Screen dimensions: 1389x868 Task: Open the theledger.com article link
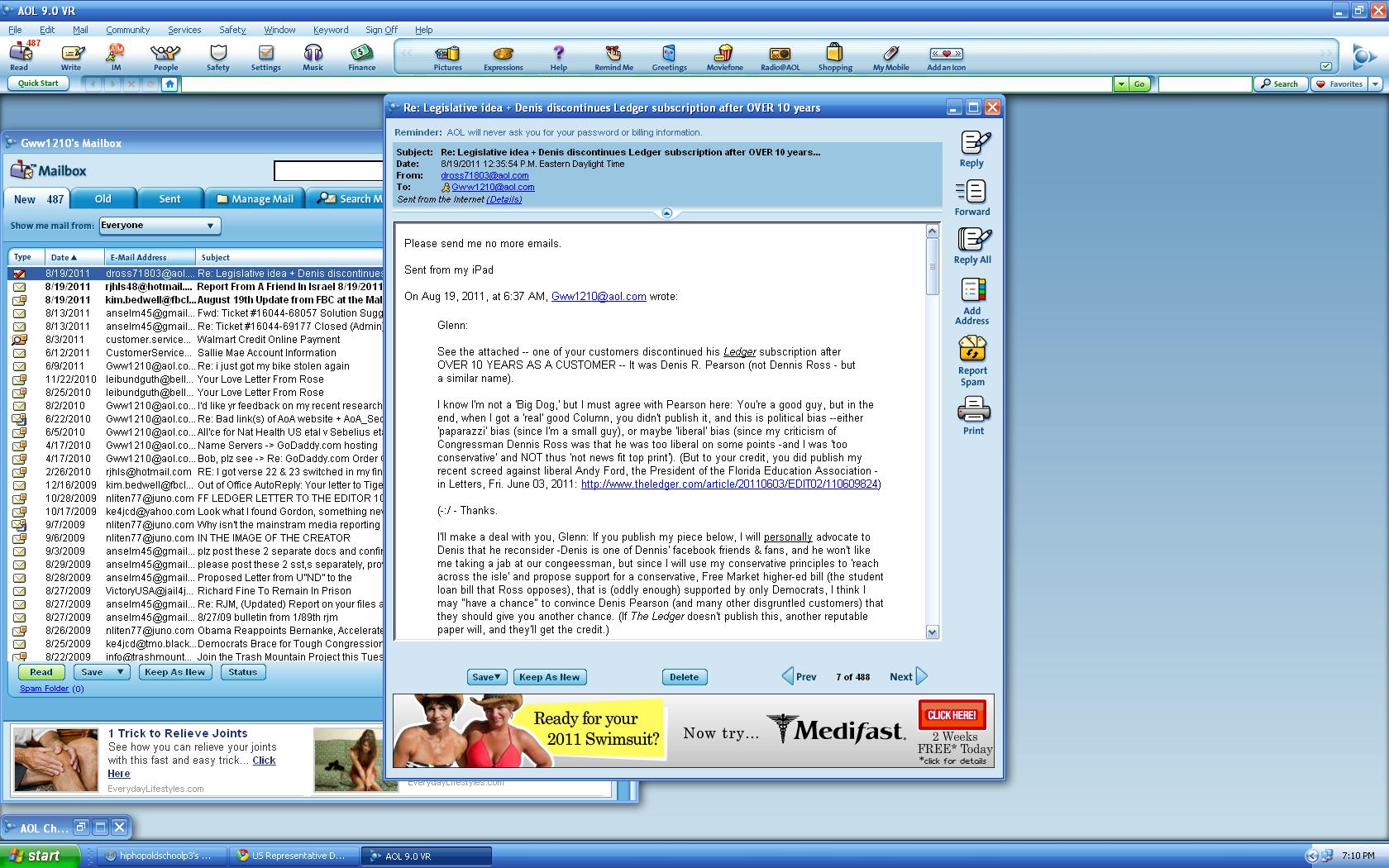[729, 484]
